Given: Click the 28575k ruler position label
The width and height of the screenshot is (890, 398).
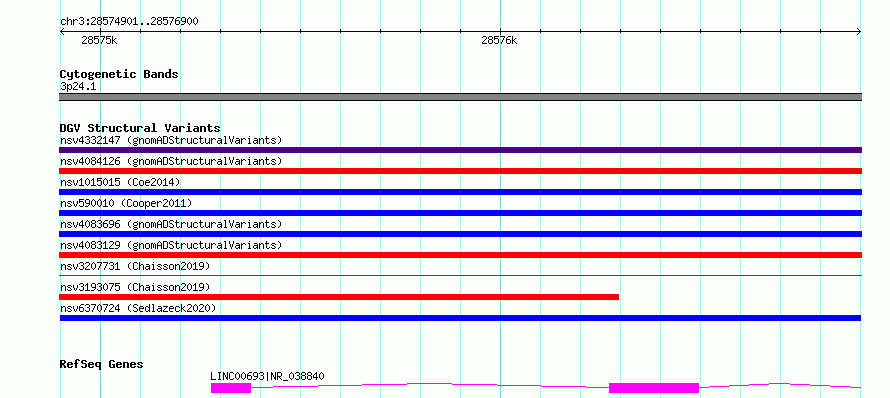Looking at the screenshot, I should pos(99,40).
